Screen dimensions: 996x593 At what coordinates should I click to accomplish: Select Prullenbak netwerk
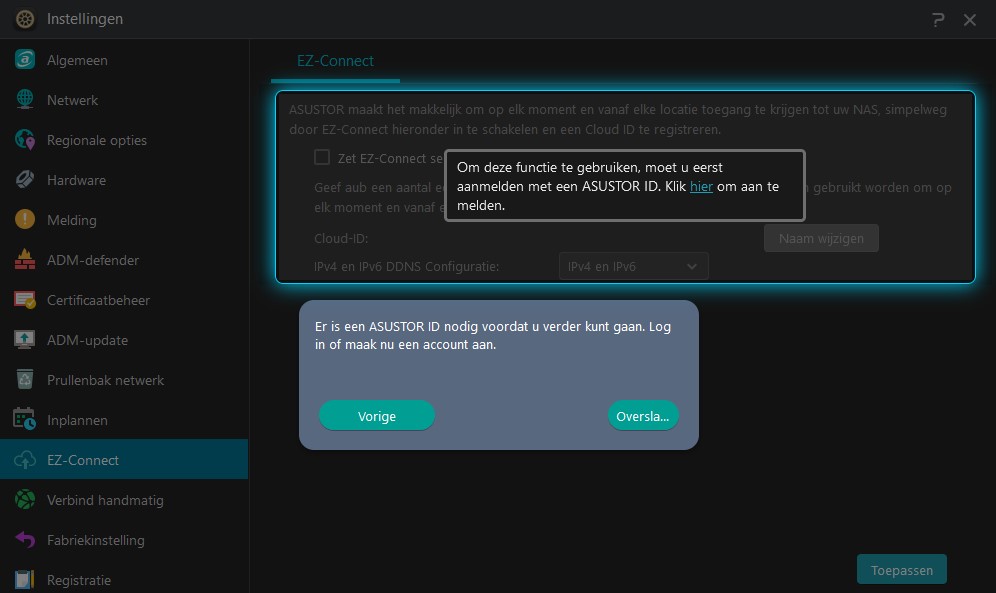point(124,380)
